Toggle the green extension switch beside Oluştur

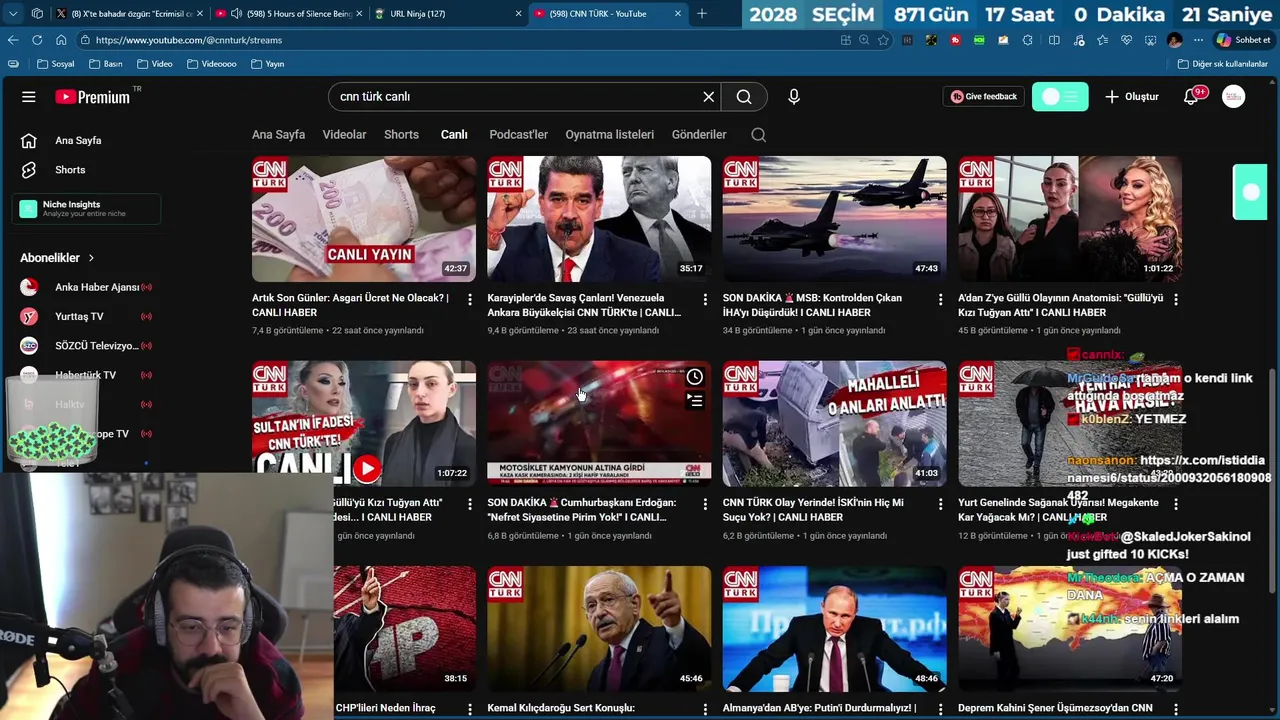[1060, 97]
